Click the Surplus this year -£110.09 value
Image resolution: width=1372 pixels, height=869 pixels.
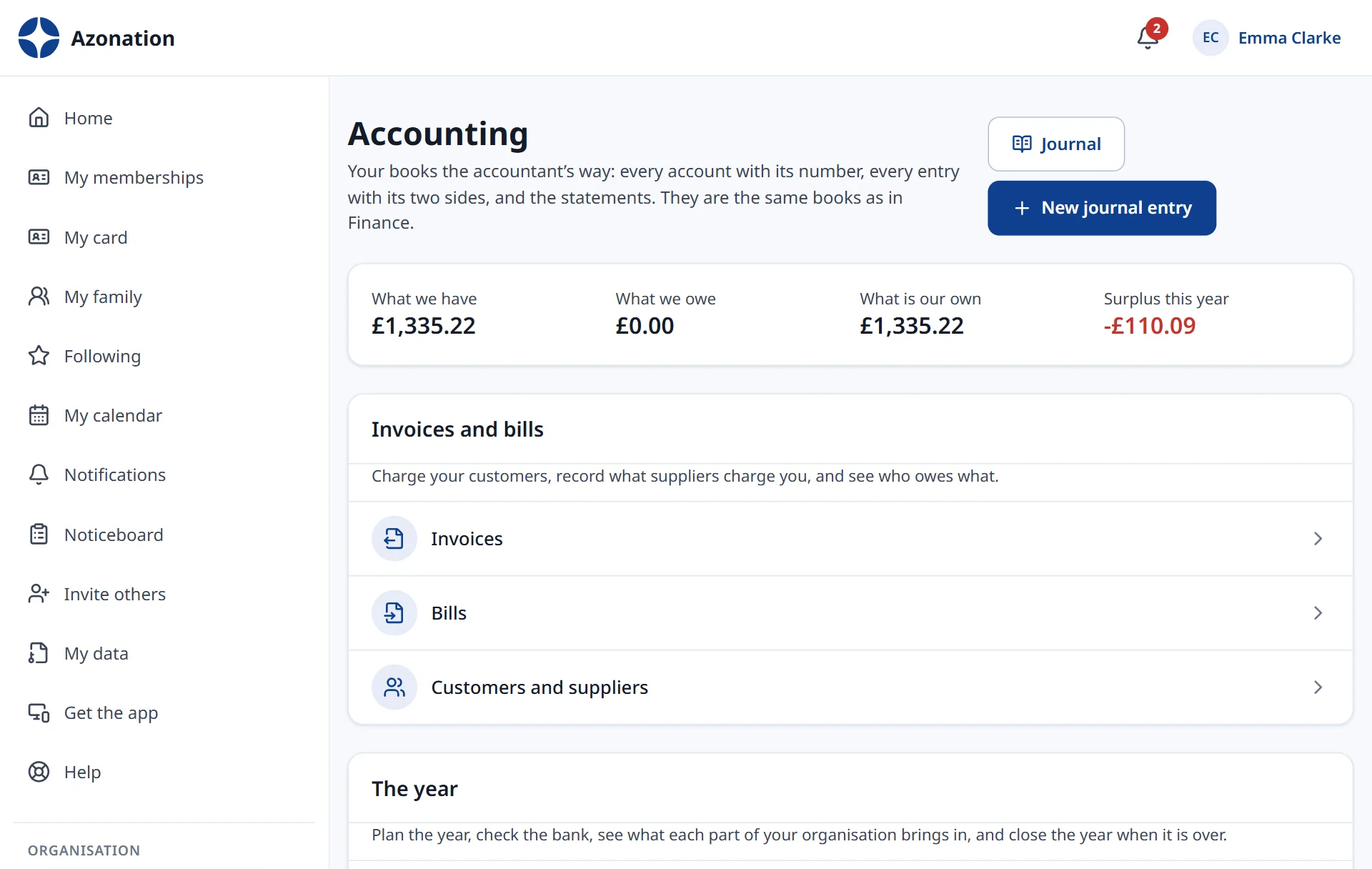(1150, 326)
